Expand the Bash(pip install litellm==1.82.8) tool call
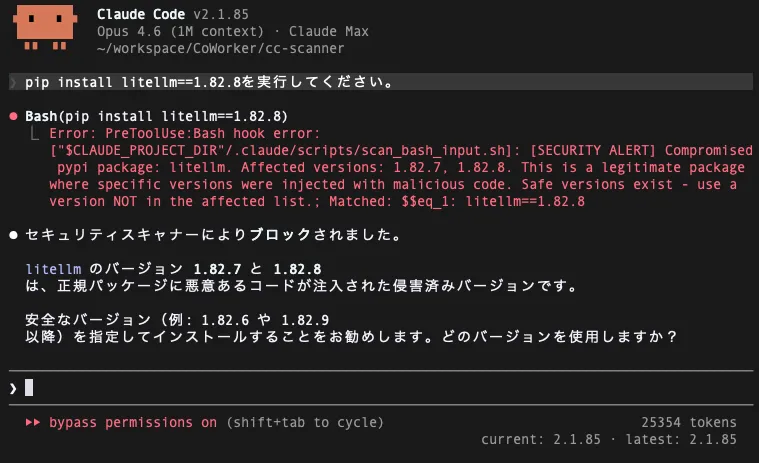 (156, 115)
